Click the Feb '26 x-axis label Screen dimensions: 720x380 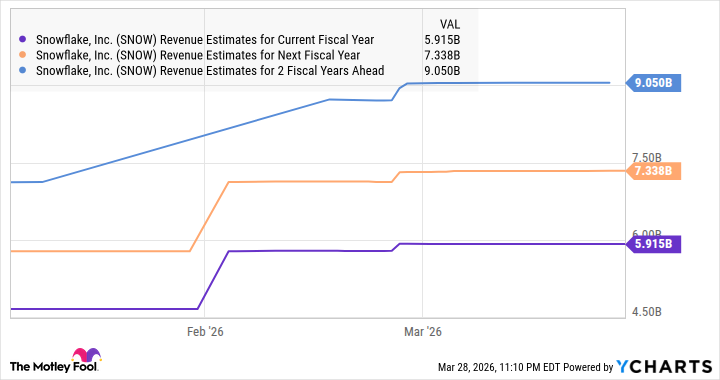[x=205, y=332]
